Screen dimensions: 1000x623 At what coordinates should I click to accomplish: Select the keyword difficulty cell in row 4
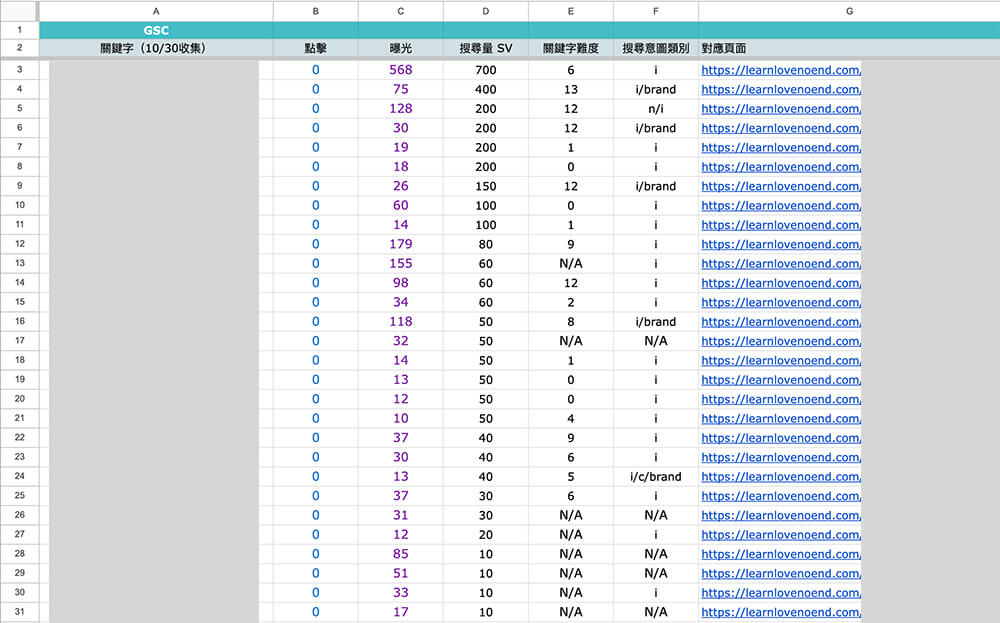pos(571,89)
